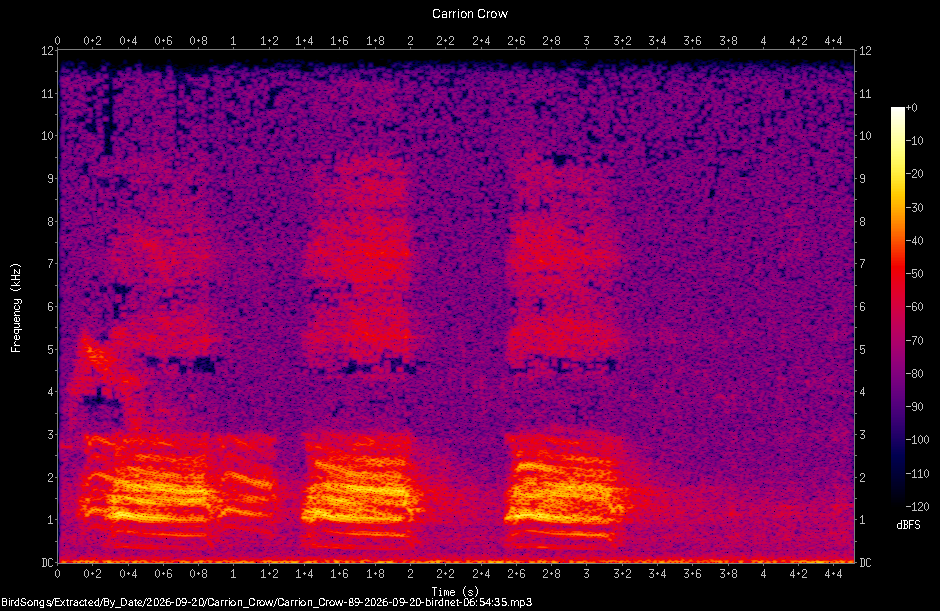Pick the "-40" dBFS scale label
This screenshot has width=940, height=611.
click(914, 240)
